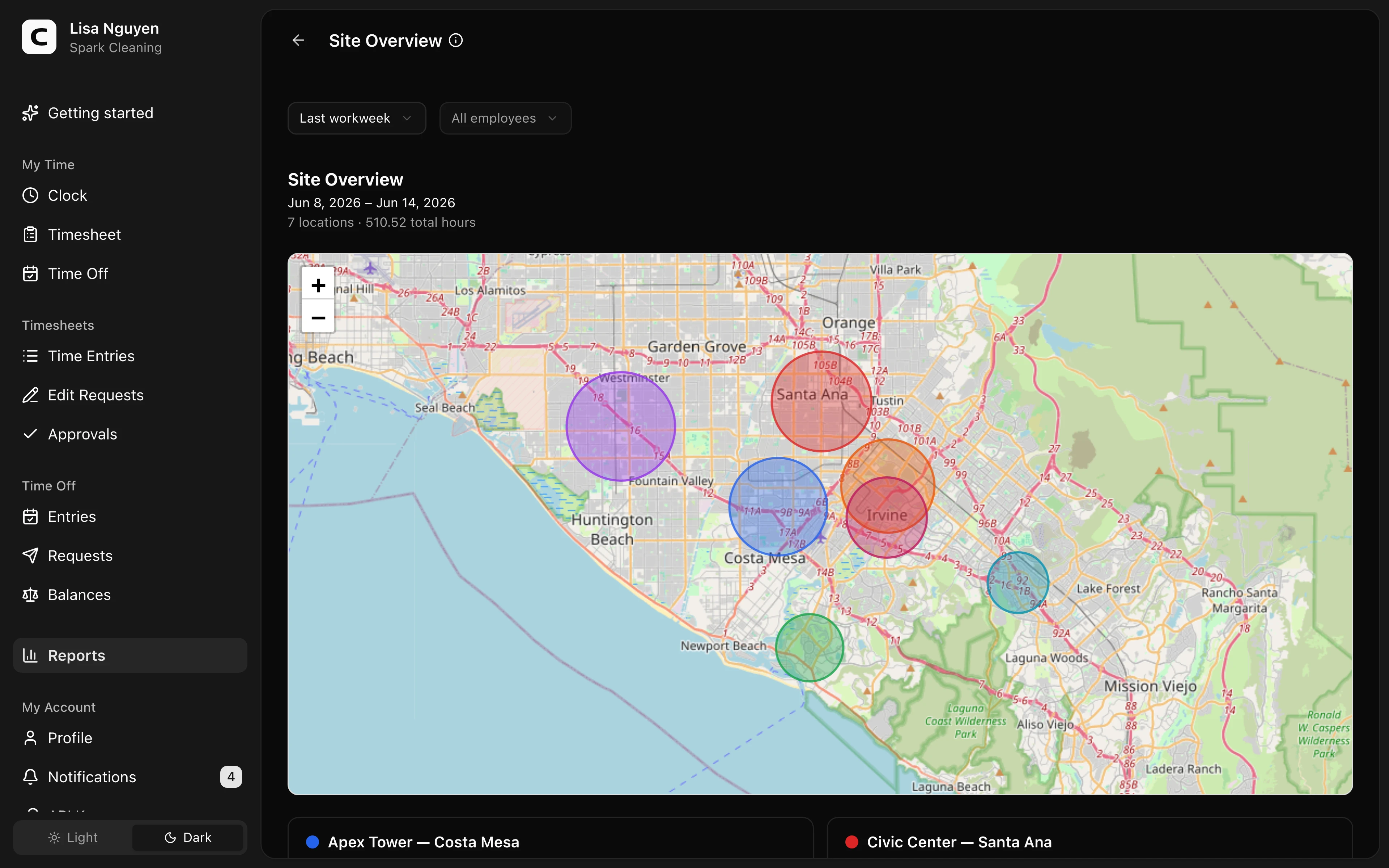Click the Edit Requests pencil icon
1389x868 pixels.
tap(30, 395)
